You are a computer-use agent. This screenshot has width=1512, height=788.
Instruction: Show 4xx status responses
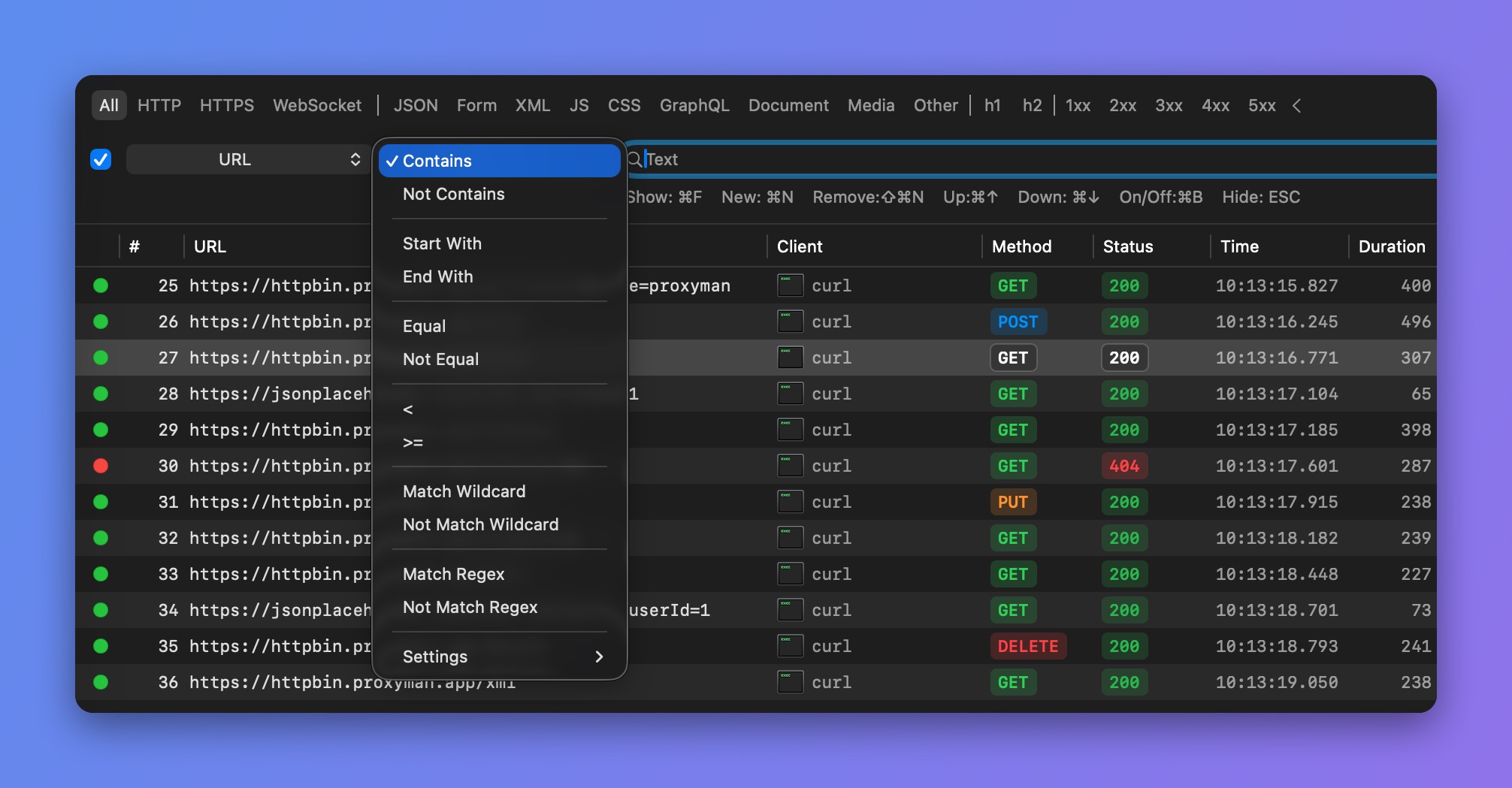1215,105
